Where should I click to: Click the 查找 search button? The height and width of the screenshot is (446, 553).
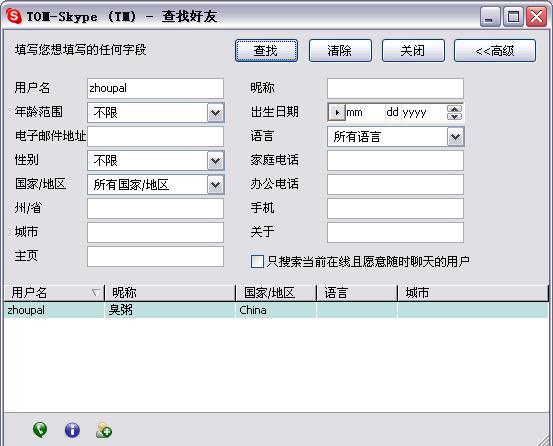266,51
